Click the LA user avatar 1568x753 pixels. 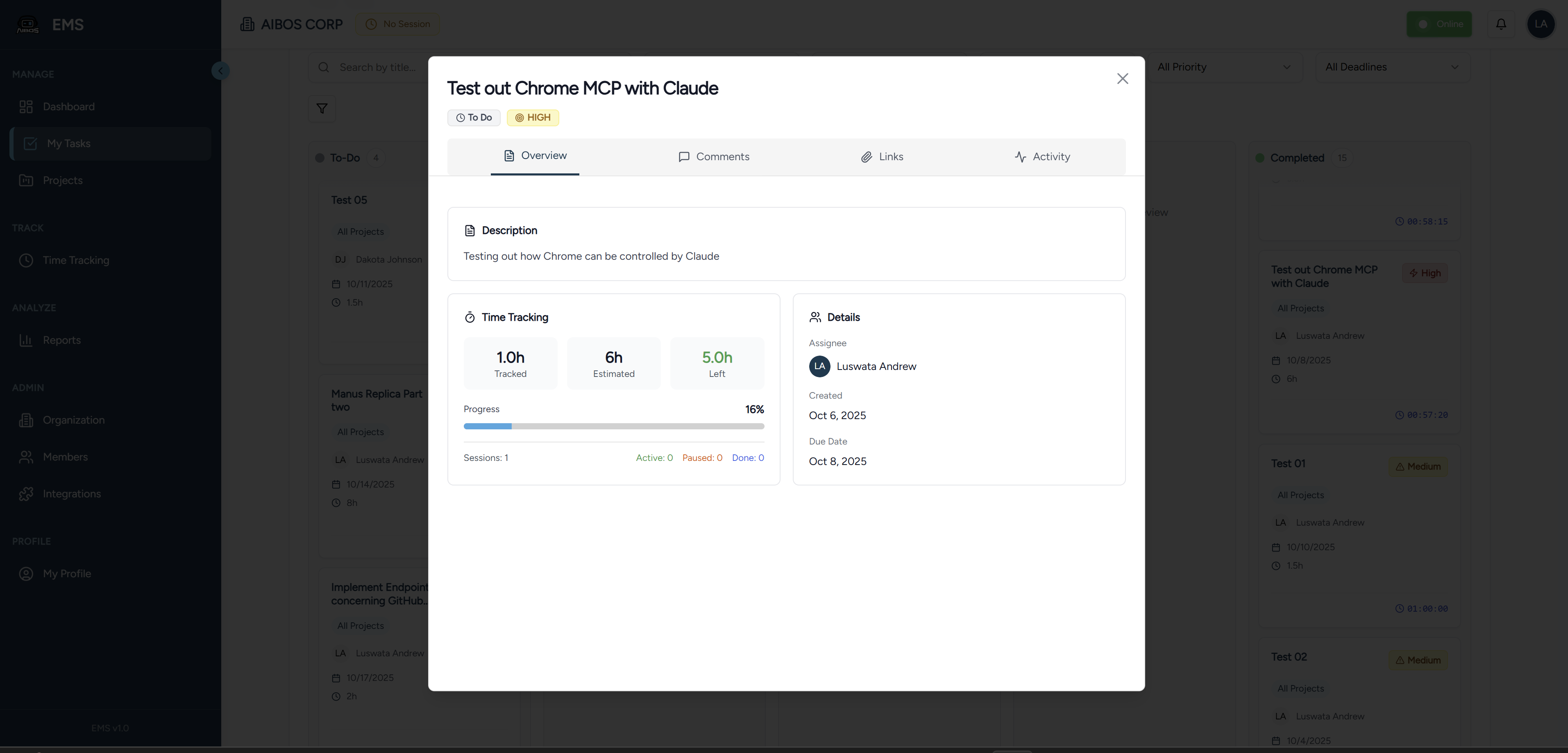coord(1540,24)
